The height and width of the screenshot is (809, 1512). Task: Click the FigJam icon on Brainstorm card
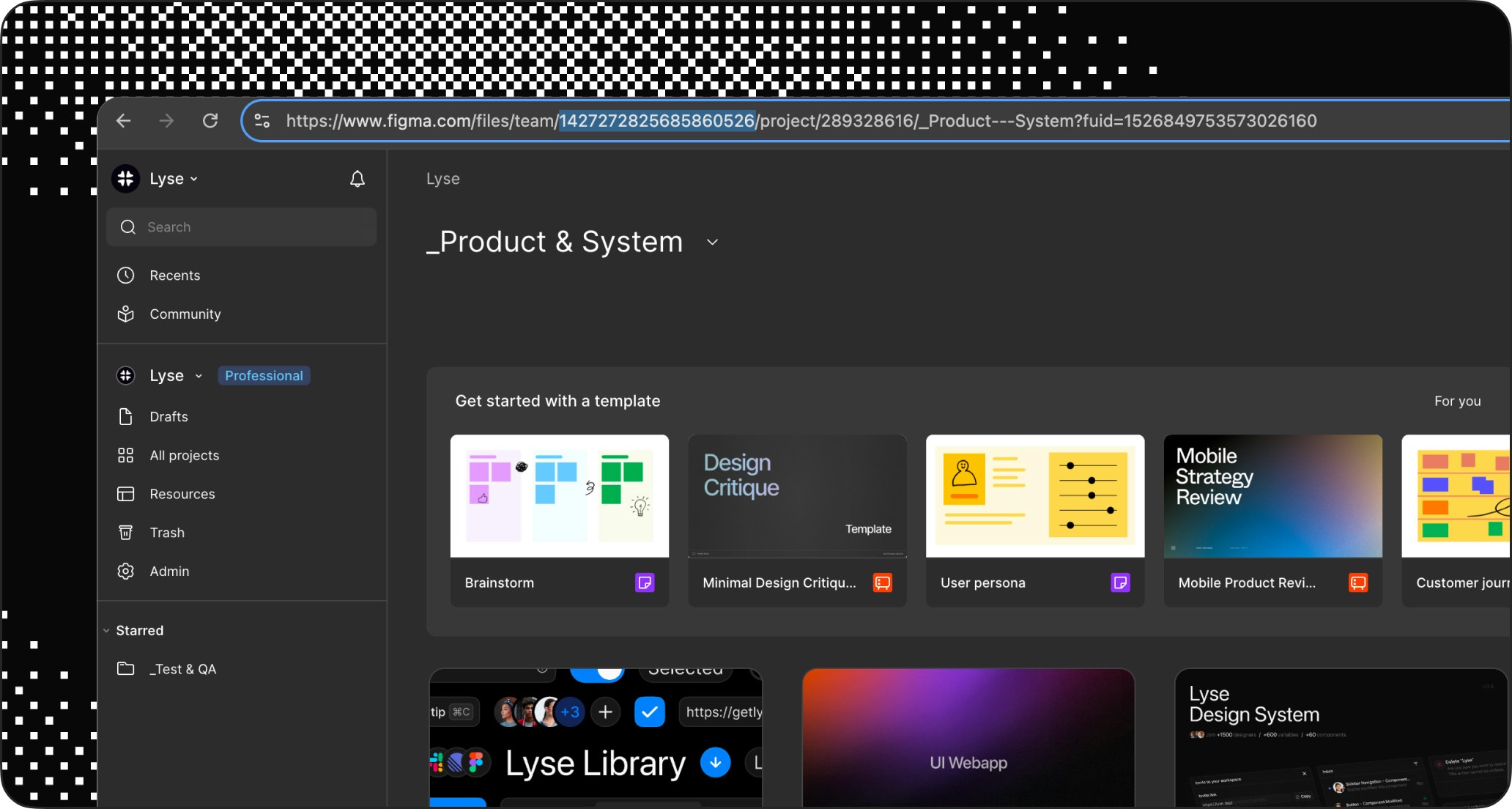(x=644, y=583)
